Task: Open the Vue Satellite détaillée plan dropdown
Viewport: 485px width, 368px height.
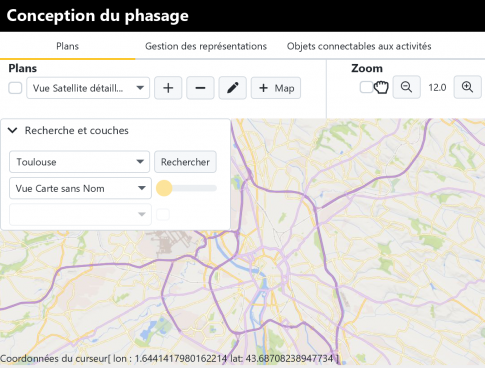Action: 88,88
